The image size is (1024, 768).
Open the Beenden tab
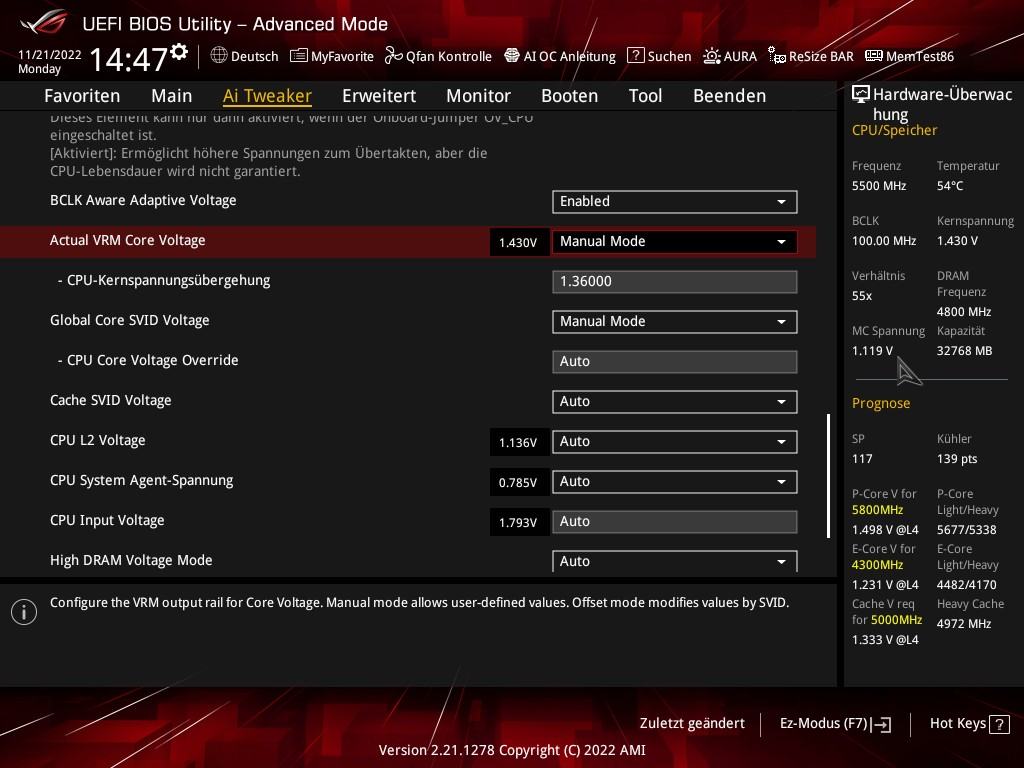pyautogui.click(x=729, y=96)
